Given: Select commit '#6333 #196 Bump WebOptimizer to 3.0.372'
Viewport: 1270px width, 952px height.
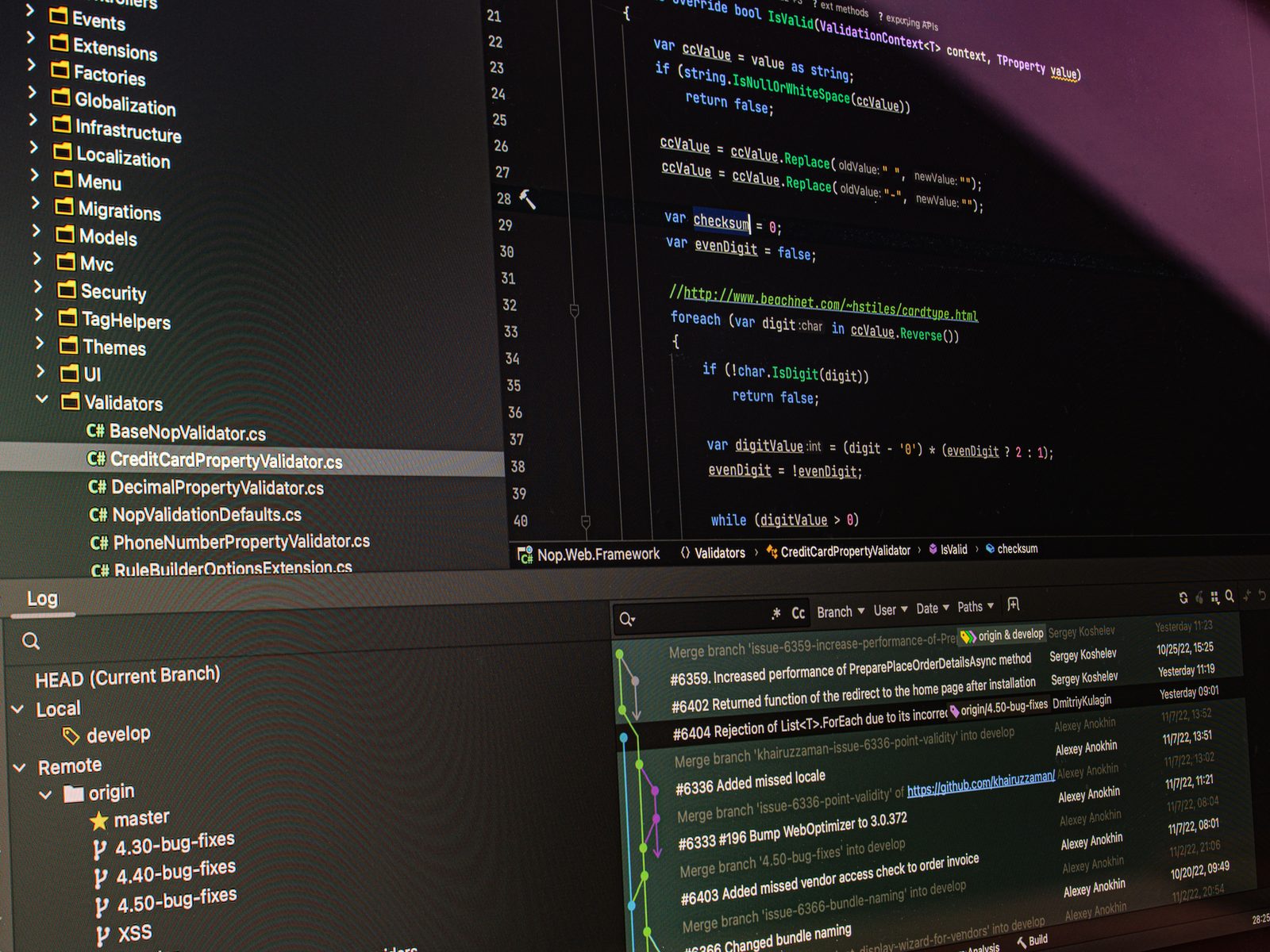Looking at the screenshot, I should (x=792, y=829).
